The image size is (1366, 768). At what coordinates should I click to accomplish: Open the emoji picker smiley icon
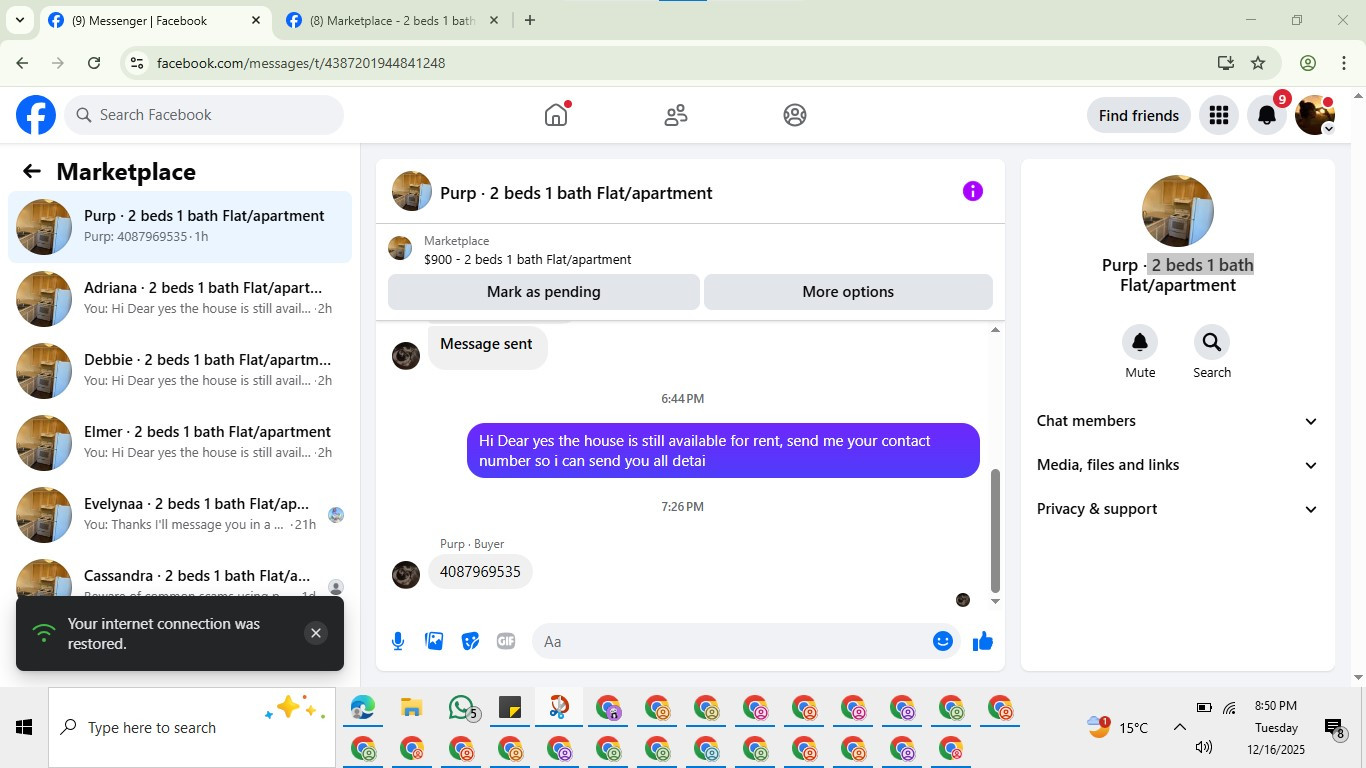tap(942, 641)
